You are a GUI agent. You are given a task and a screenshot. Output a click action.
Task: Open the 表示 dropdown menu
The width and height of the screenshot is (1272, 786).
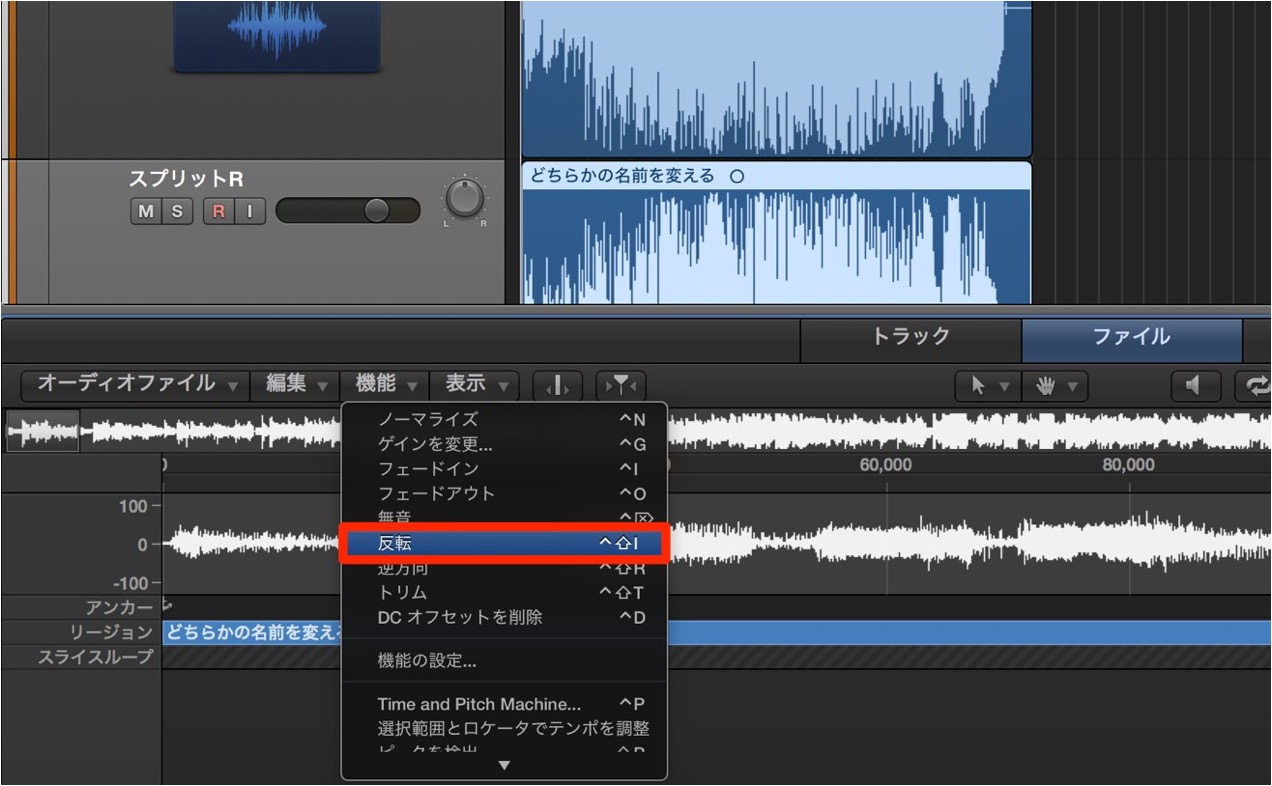tap(475, 384)
